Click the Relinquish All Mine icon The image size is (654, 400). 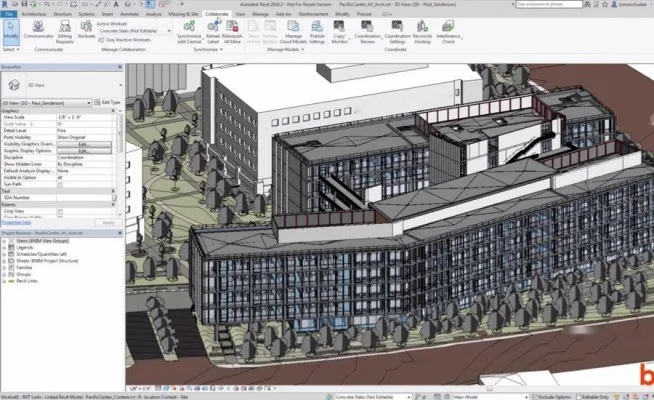[x=232, y=26]
